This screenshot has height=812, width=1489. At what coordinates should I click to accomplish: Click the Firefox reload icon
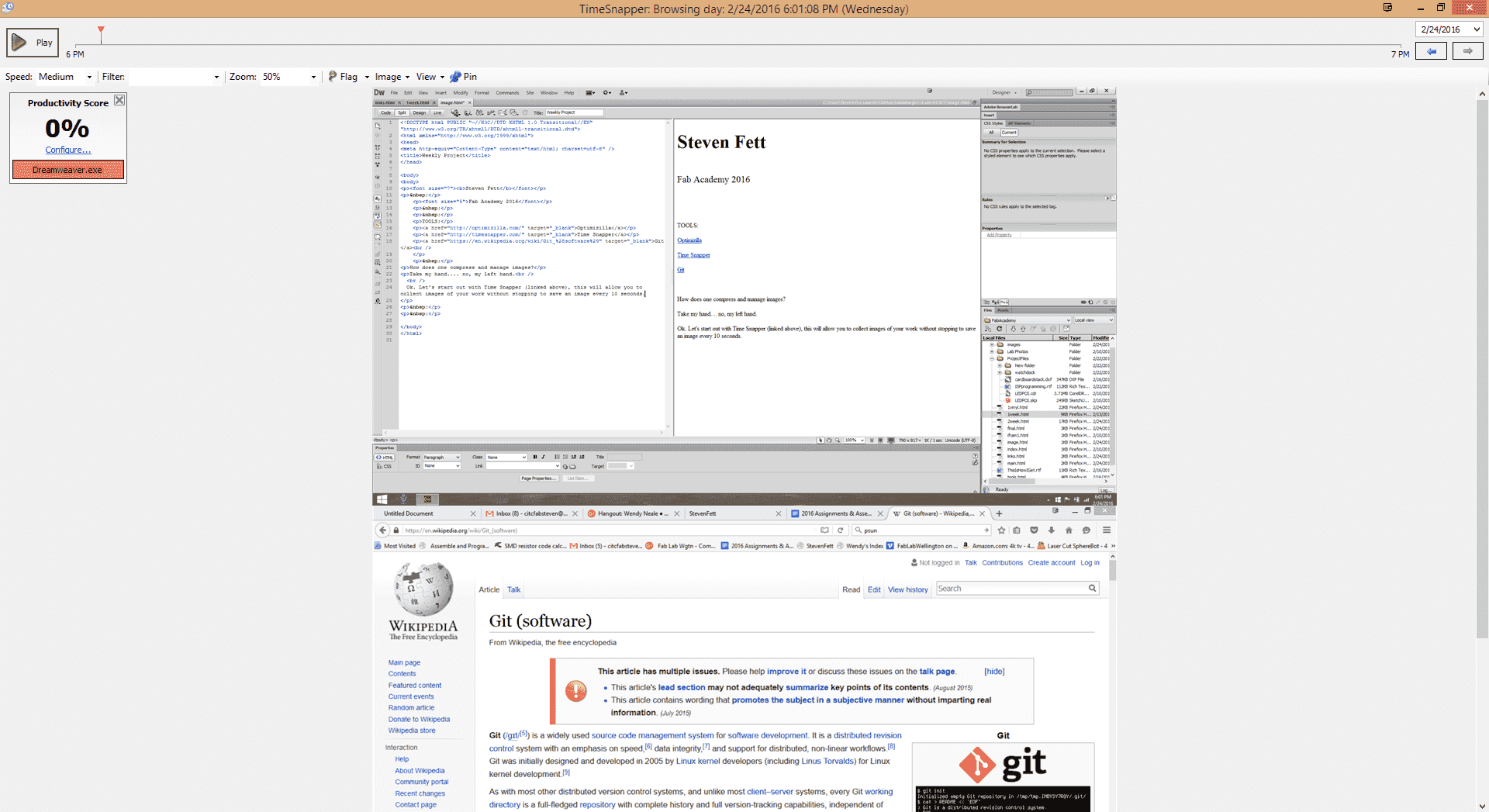[840, 530]
